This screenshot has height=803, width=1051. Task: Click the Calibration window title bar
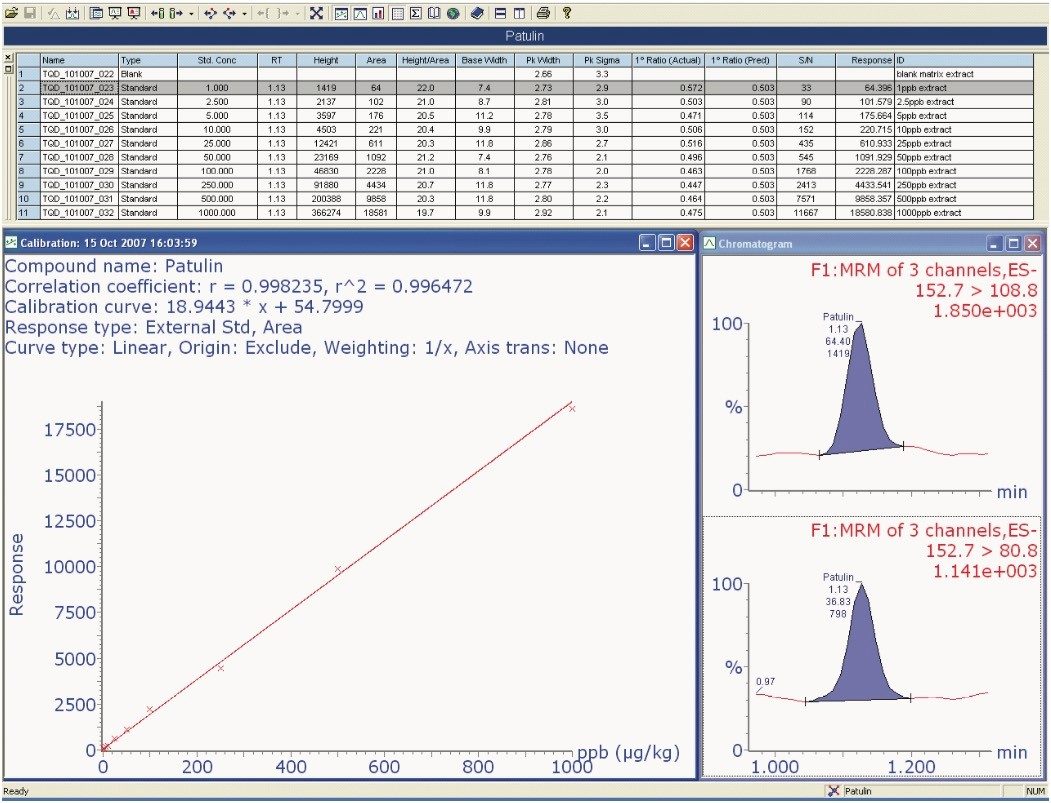point(300,243)
